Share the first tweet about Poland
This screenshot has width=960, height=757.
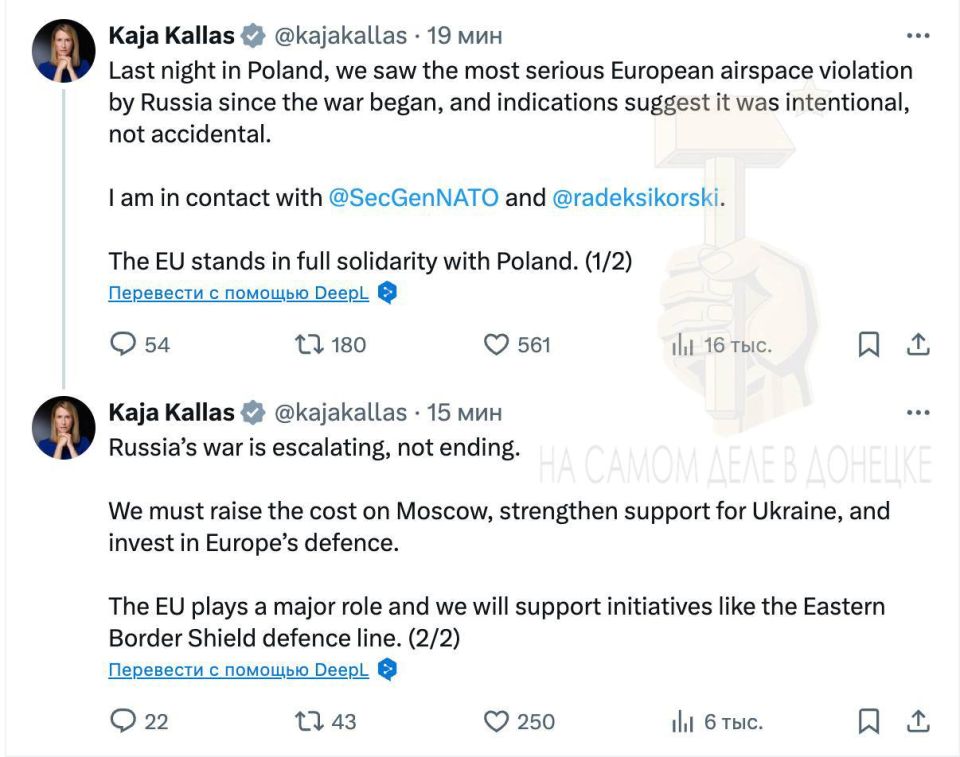(918, 345)
